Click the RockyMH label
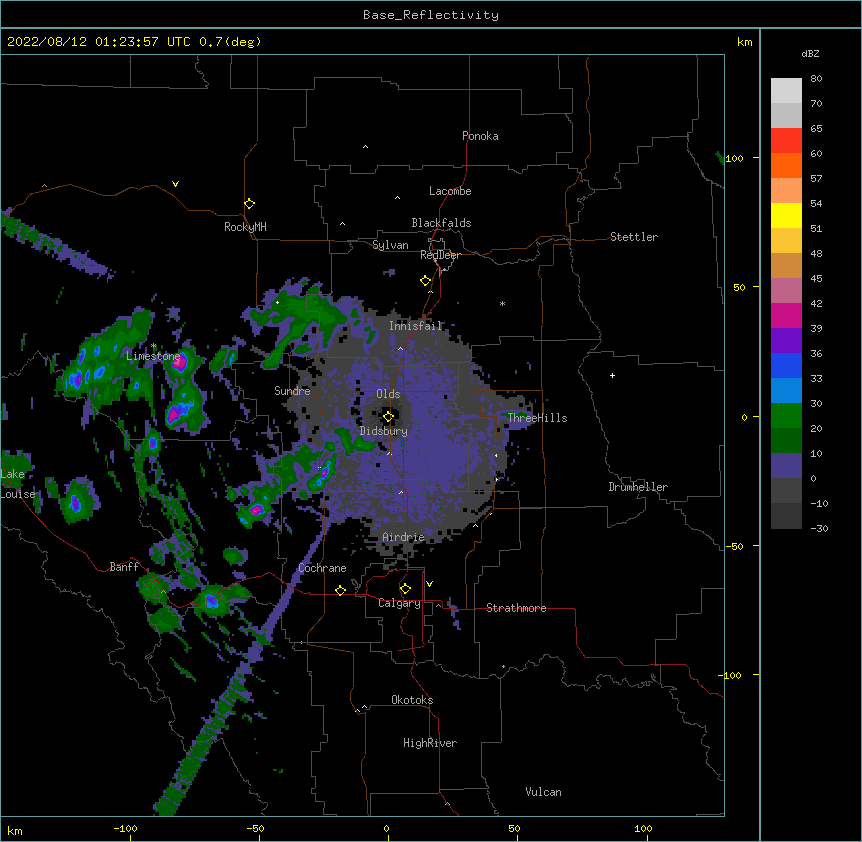The image size is (862, 842). click(x=245, y=227)
